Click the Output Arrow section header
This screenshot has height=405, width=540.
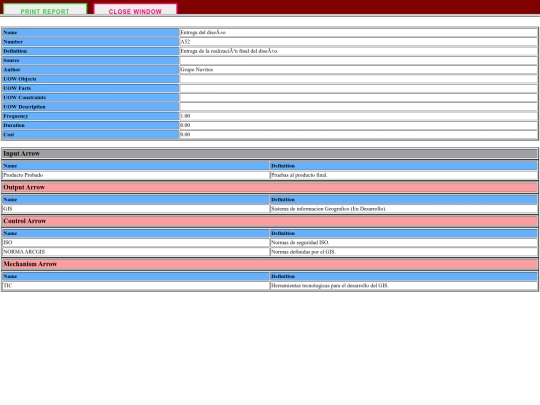270,187
